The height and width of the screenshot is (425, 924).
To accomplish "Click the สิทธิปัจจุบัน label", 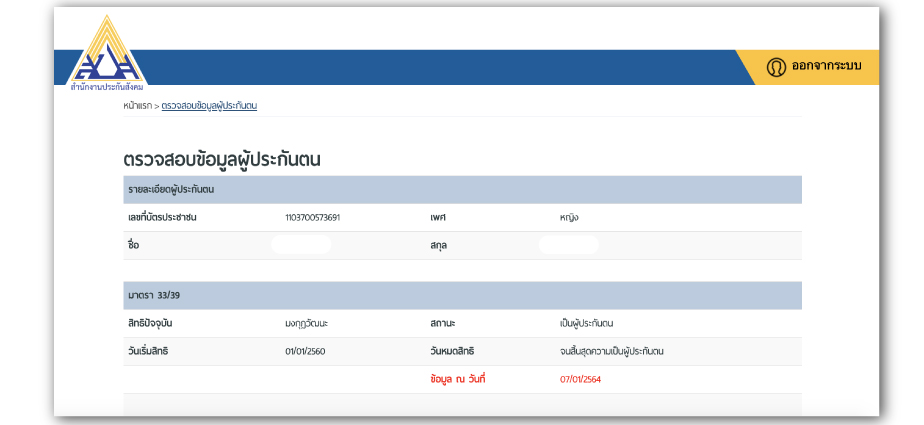I will pyautogui.click(x=151, y=324).
